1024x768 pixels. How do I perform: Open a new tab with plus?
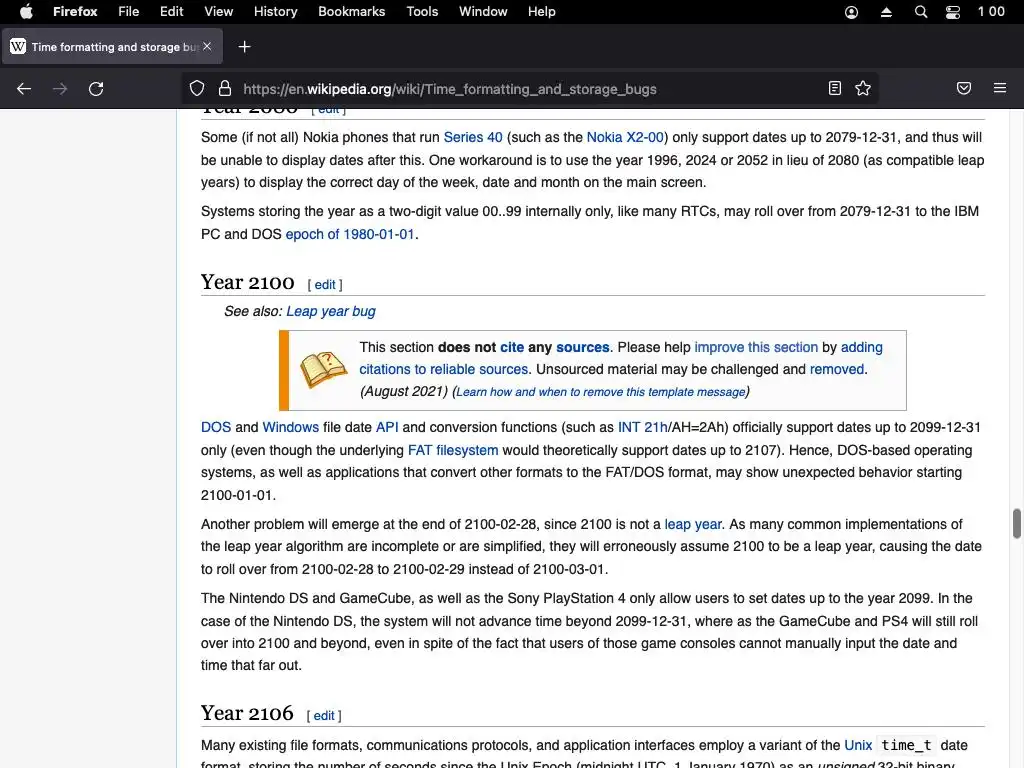244,46
